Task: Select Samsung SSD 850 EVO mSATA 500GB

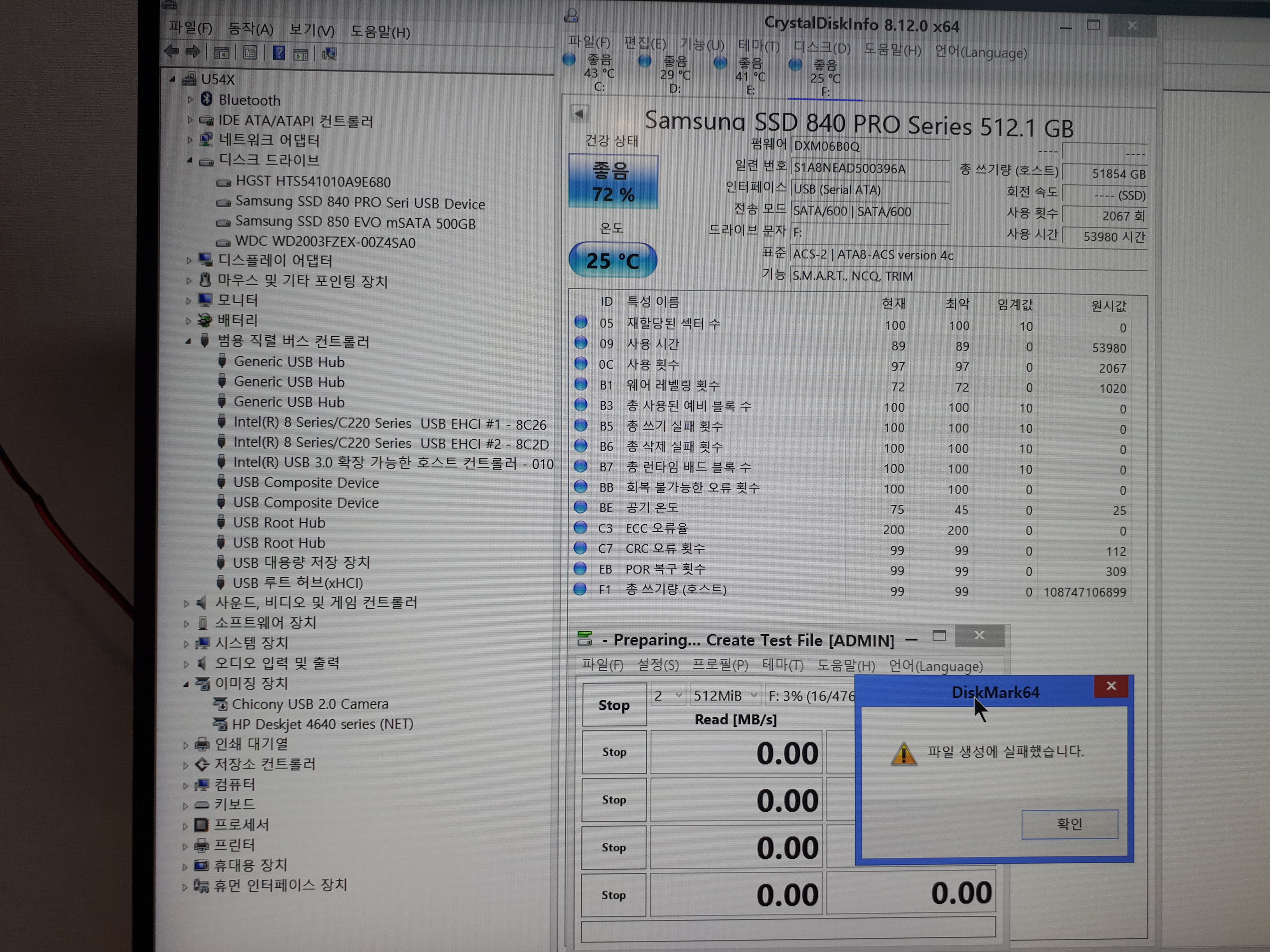Action: (355, 223)
